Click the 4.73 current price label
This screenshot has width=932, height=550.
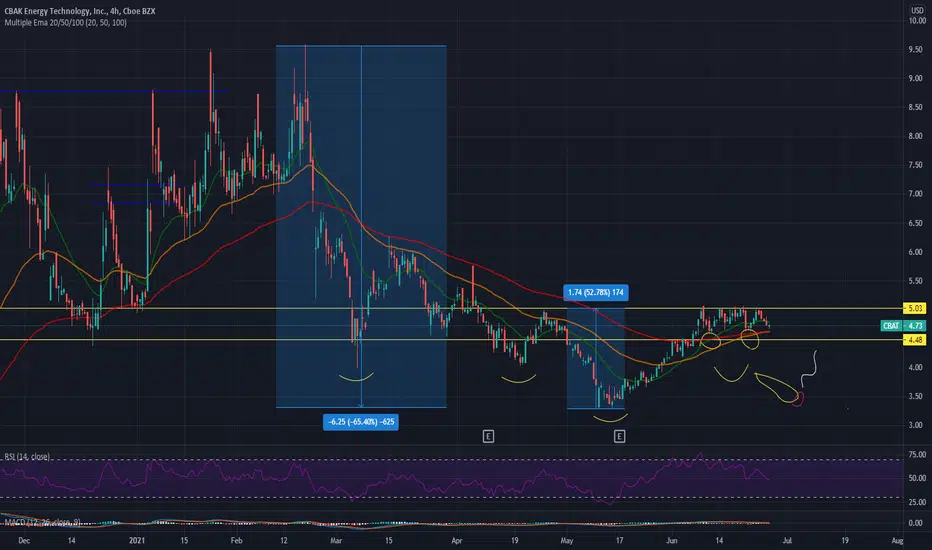pos(915,325)
